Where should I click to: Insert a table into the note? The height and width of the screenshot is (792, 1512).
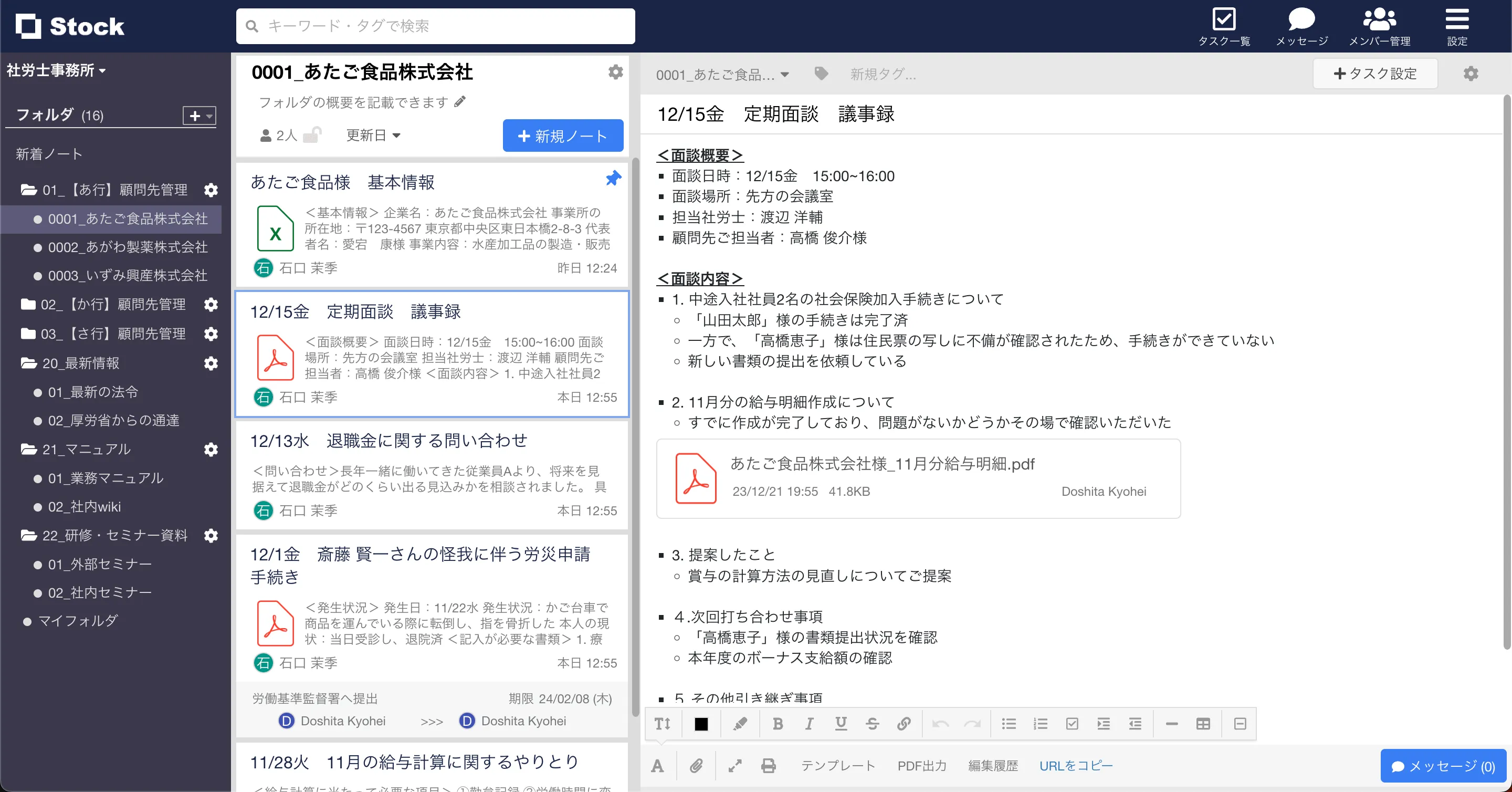[x=1203, y=724]
